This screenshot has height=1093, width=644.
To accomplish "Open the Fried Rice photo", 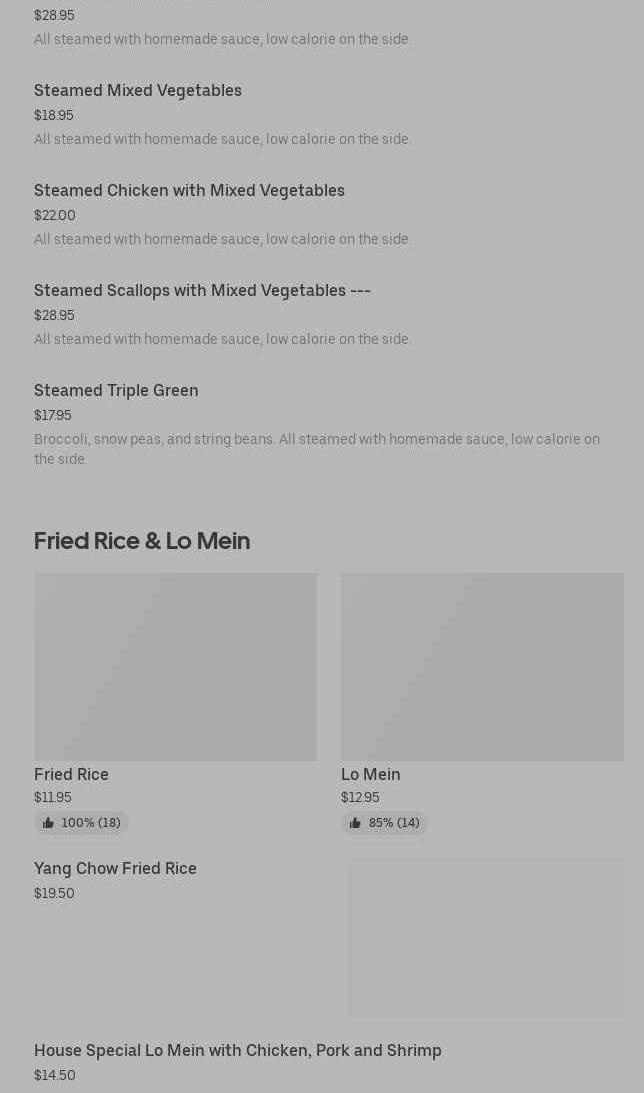I will [x=175, y=666].
